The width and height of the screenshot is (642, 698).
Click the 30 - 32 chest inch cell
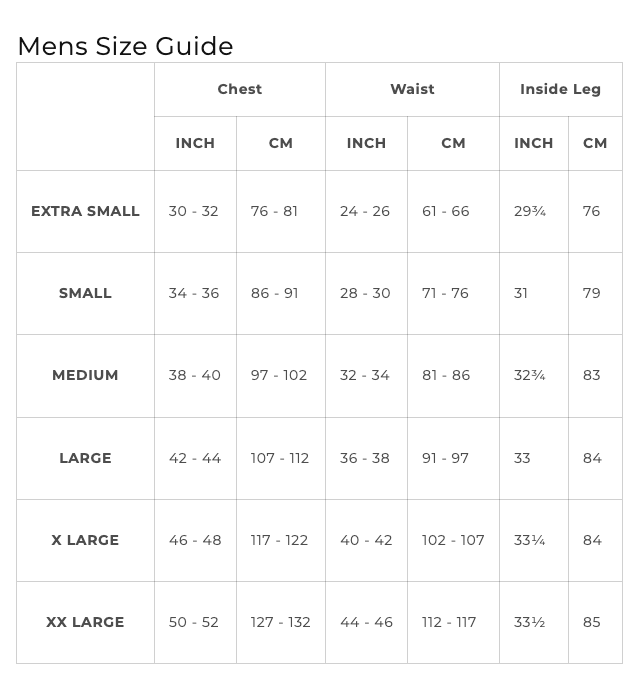coord(193,211)
